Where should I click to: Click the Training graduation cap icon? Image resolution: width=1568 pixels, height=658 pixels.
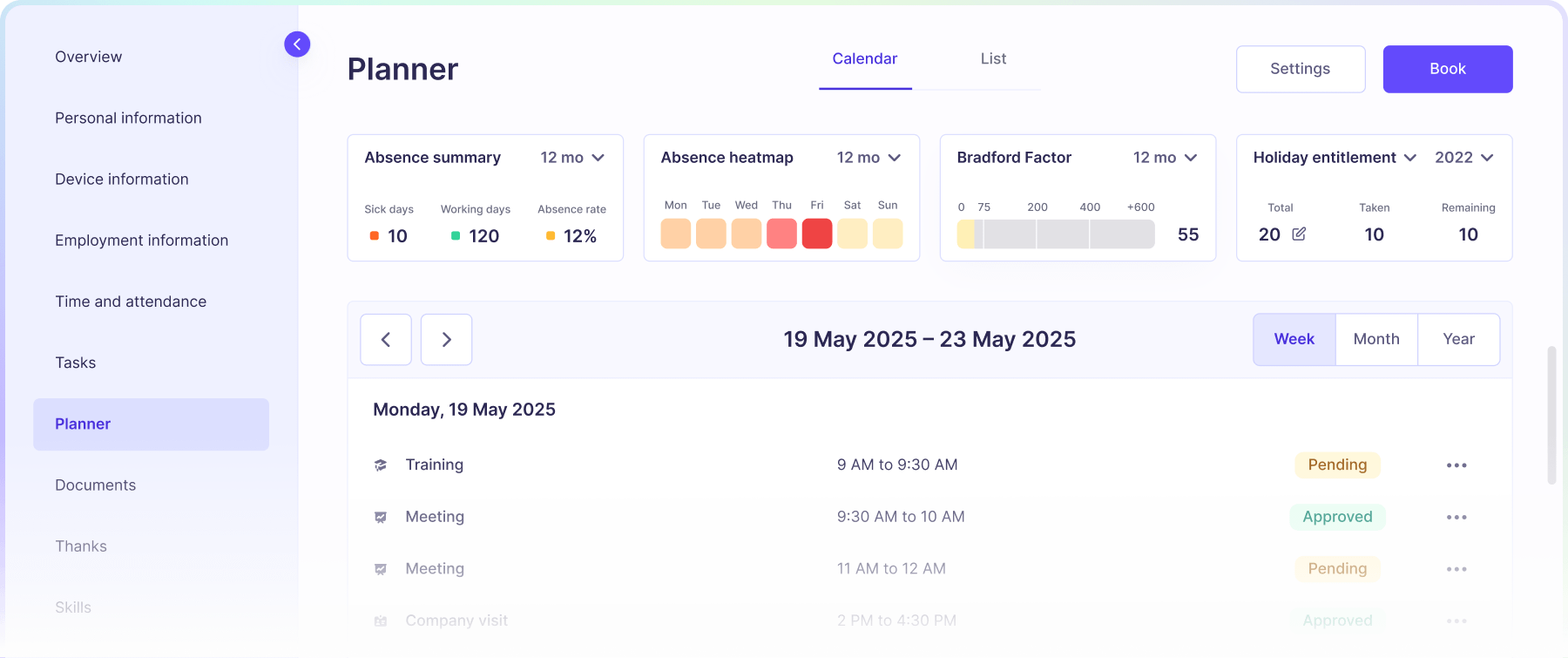pyautogui.click(x=381, y=465)
